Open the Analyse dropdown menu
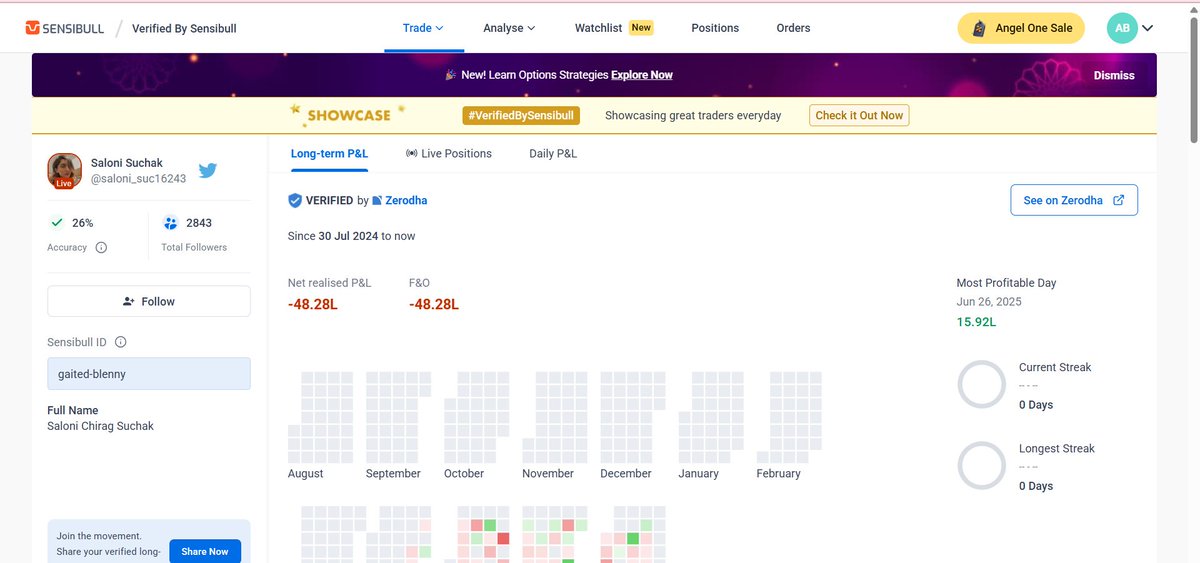The width and height of the screenshot is (1200, 563). coord(509,28)
